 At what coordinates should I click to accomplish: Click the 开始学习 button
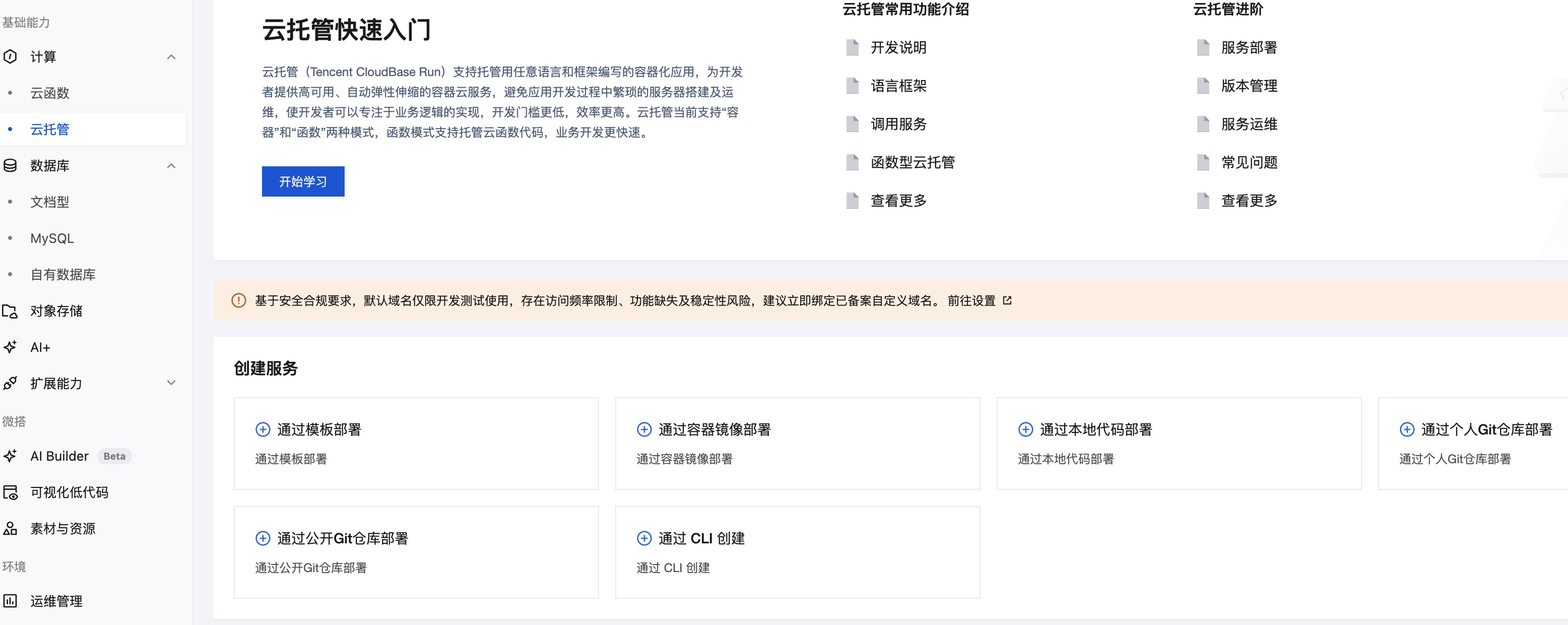[303, 181]
